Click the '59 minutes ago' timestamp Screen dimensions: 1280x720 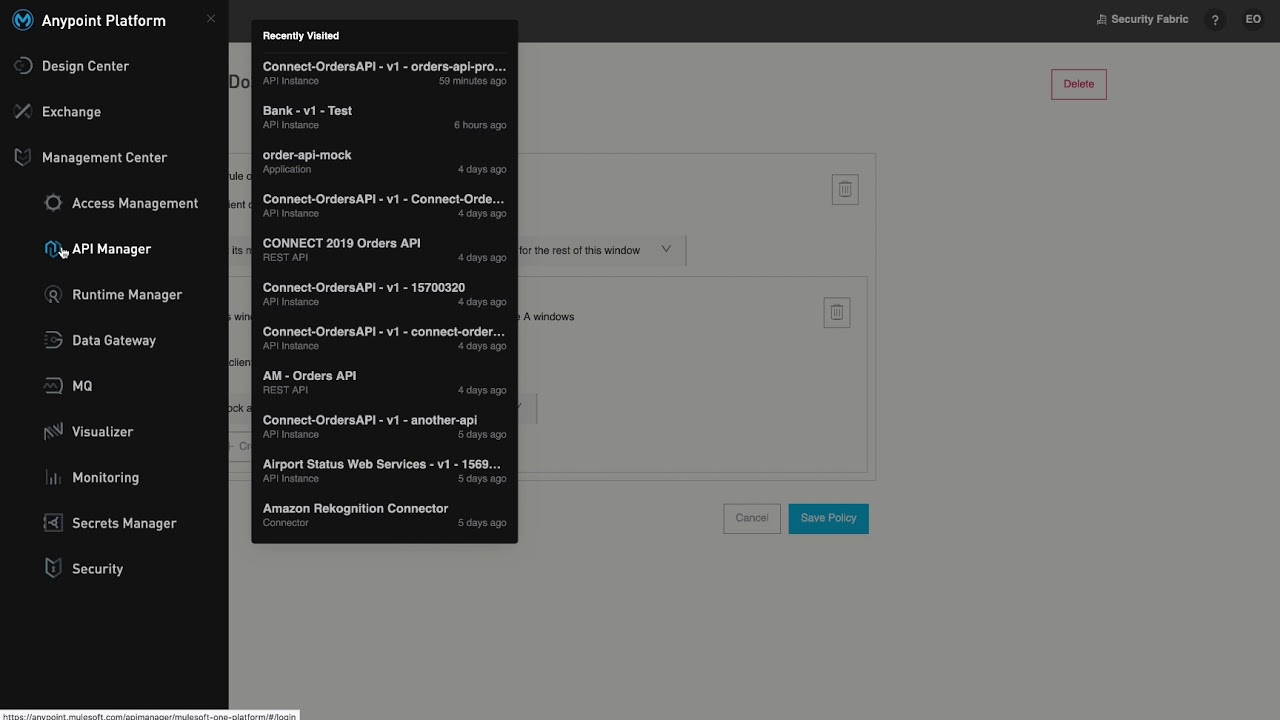pyautogui.click(x=472, y=81)
